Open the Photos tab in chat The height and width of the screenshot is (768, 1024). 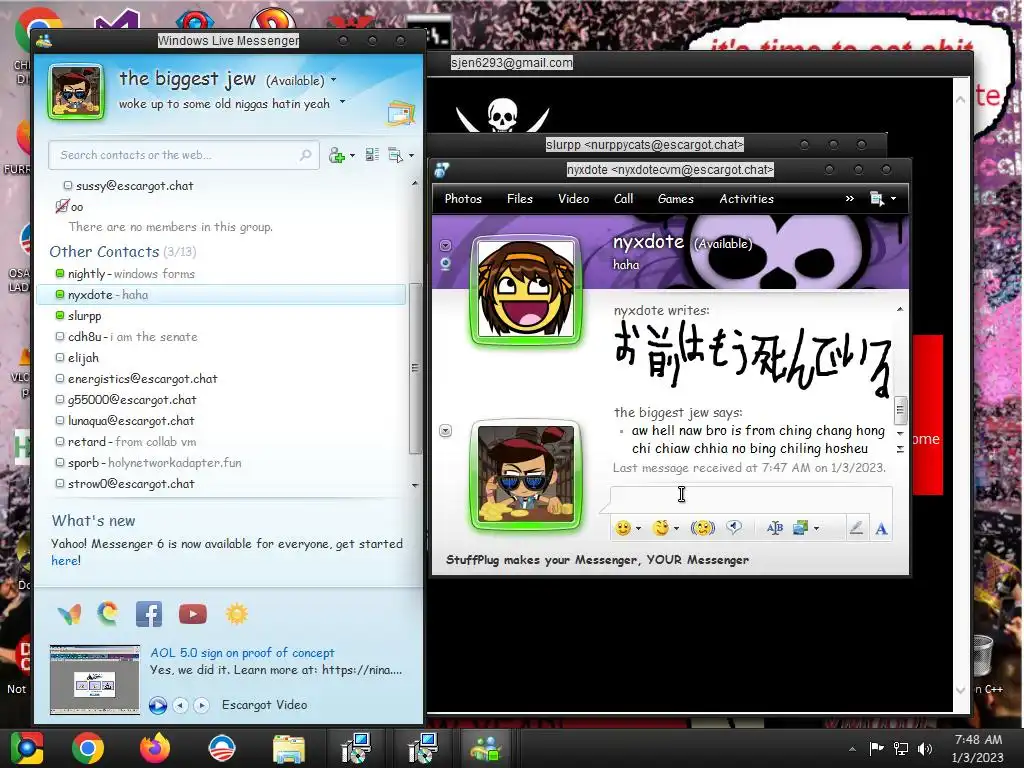click(x=463, y=199)
